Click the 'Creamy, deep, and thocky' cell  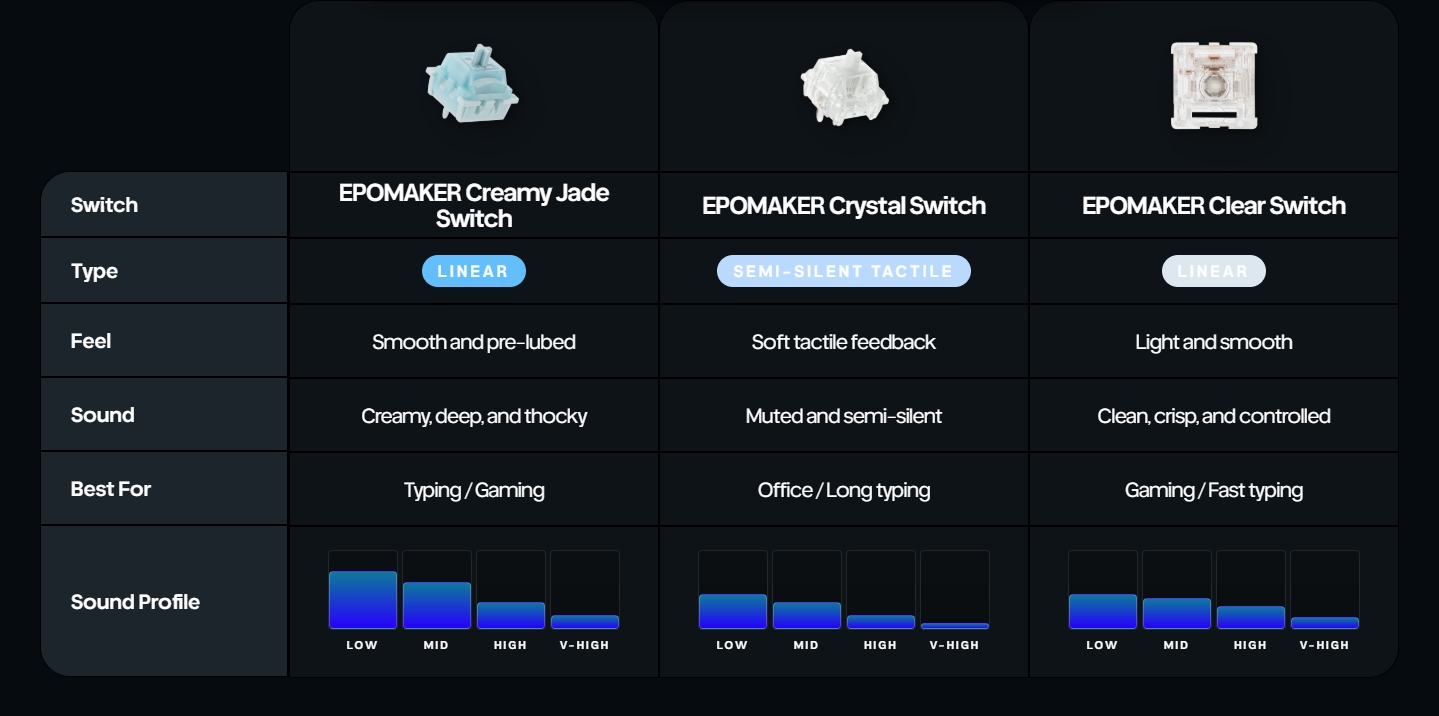click(x=474, y=416)
